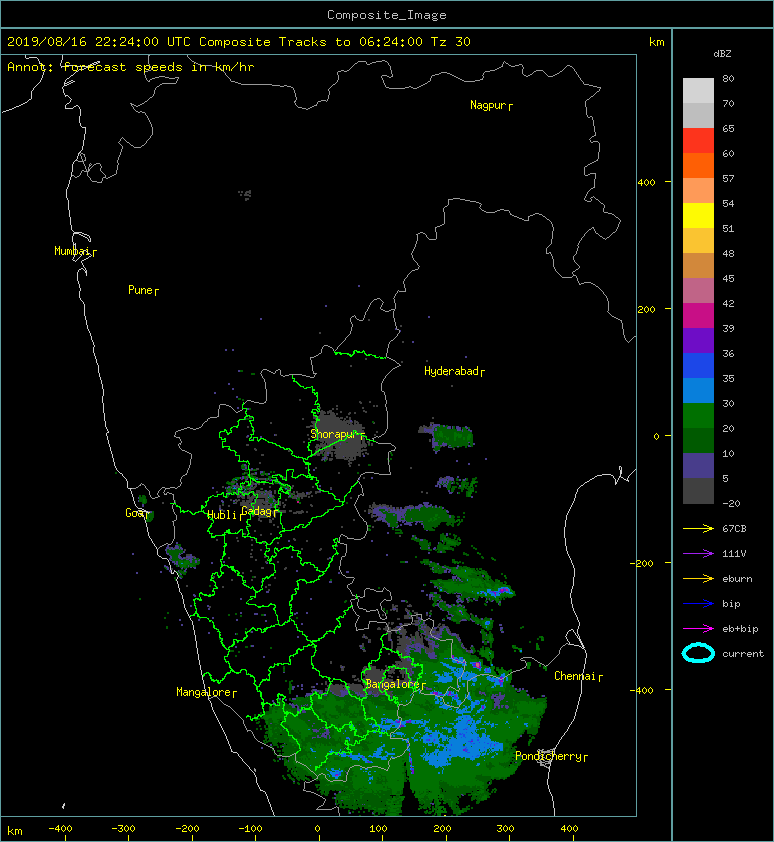The image size is (774, 842).
Task: Pick the yellow 54 dBZ swatch
Action: tap(698, 216)
